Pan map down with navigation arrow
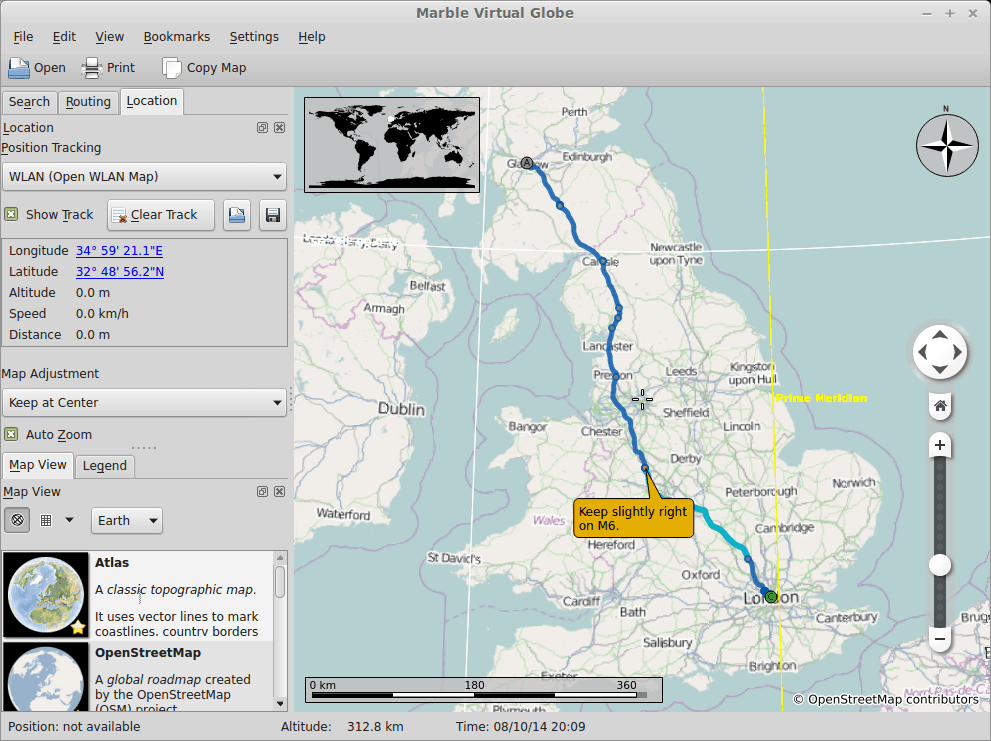 pos(940,369)
